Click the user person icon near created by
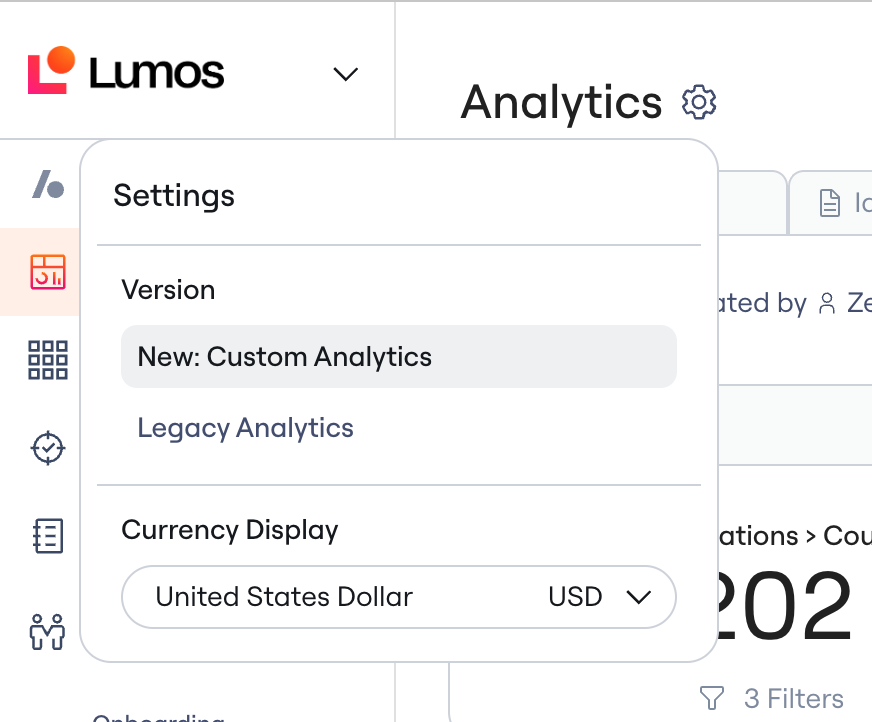Viewport: 872px width, 722px height. [827, 304]
